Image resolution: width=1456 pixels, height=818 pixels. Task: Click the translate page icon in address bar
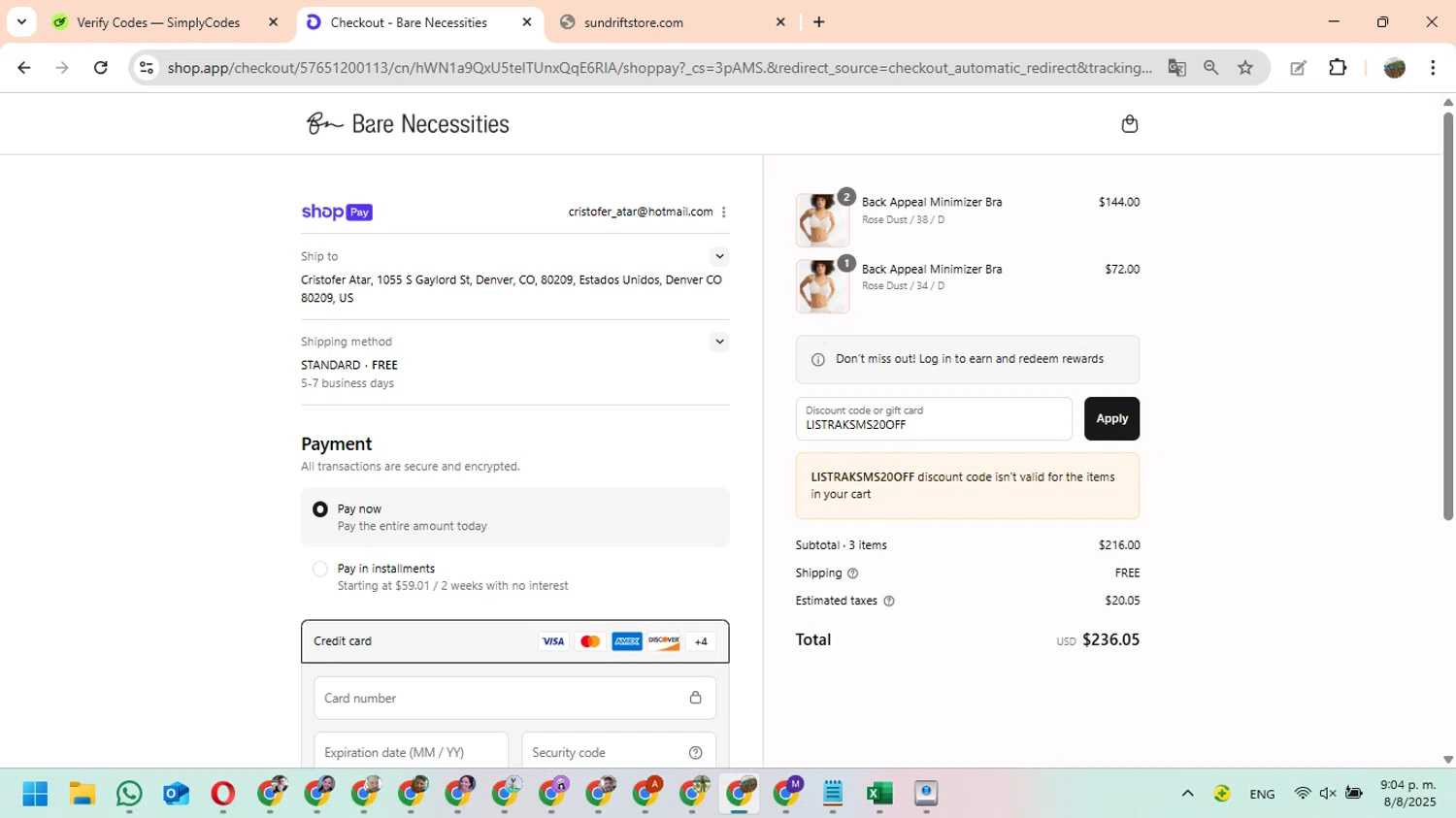pos(1176,68)
